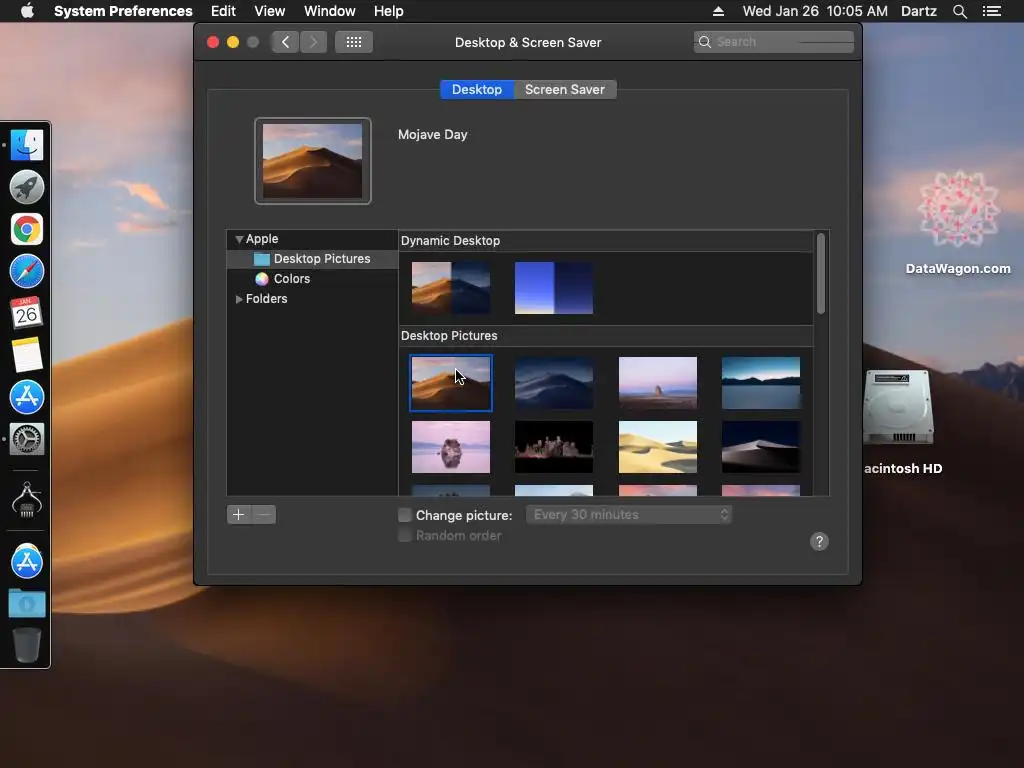Collapse the Apple group triangle
The image size is (1024, 768).
tap(239, 240)
